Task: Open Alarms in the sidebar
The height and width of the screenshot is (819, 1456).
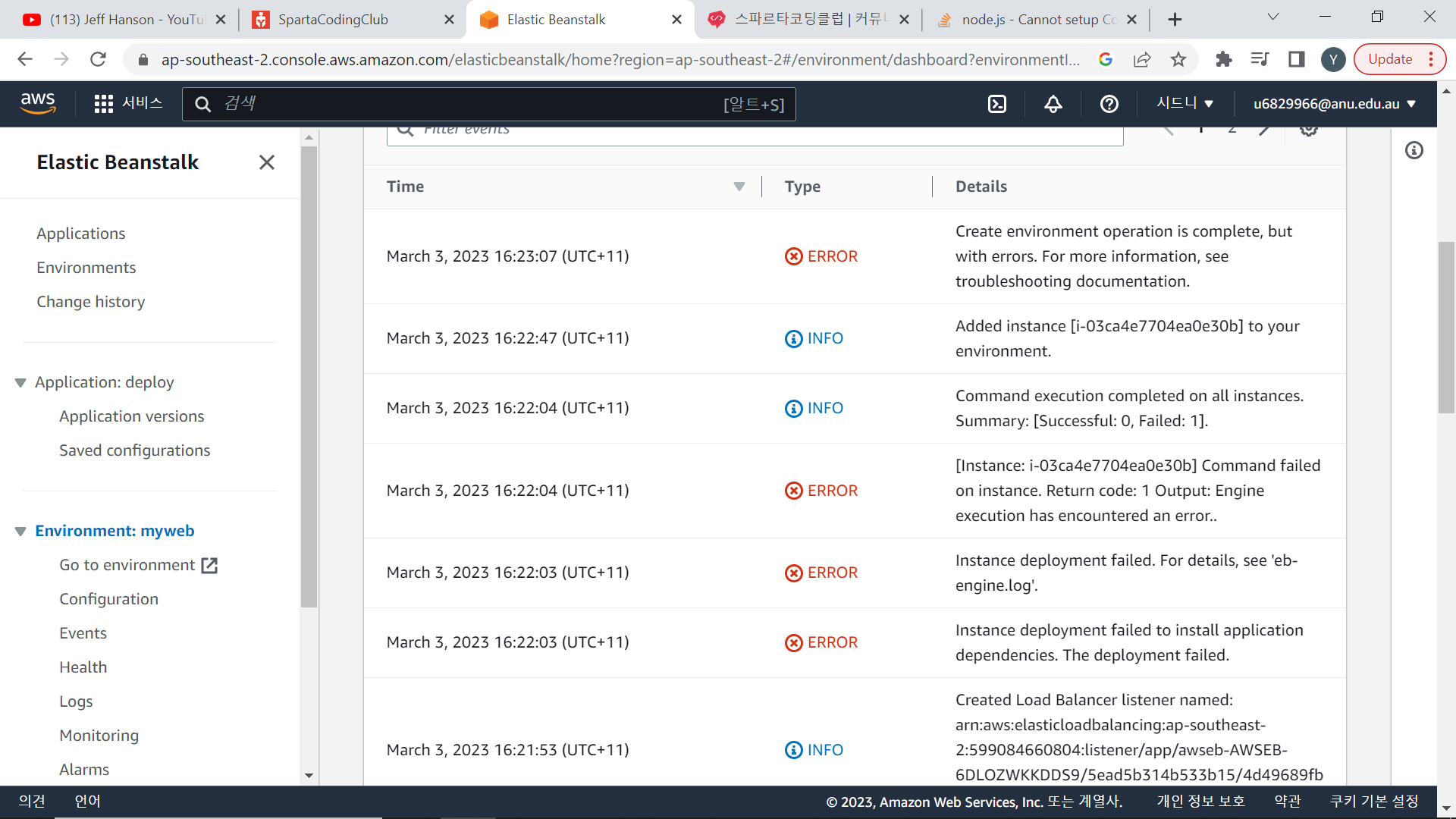Action: pos(84,770)
